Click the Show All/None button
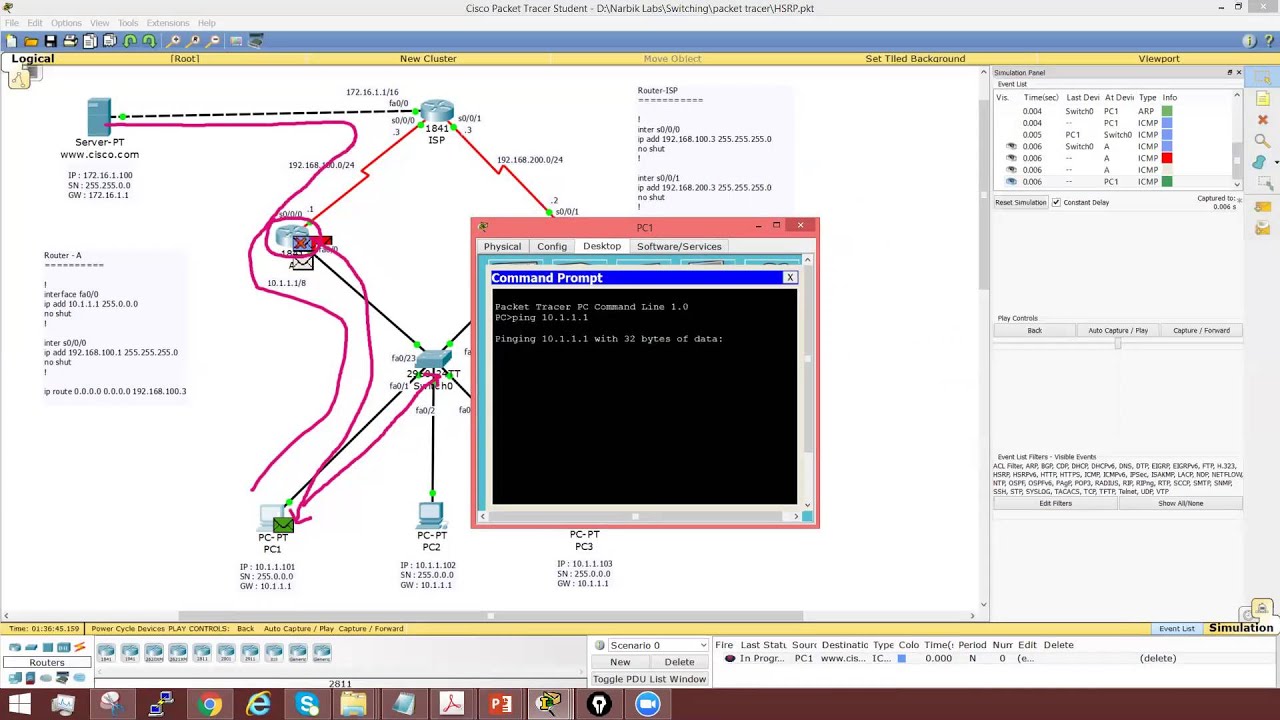The height and width of the screenshot is (720, 1280). click(x=1180, y=503)
